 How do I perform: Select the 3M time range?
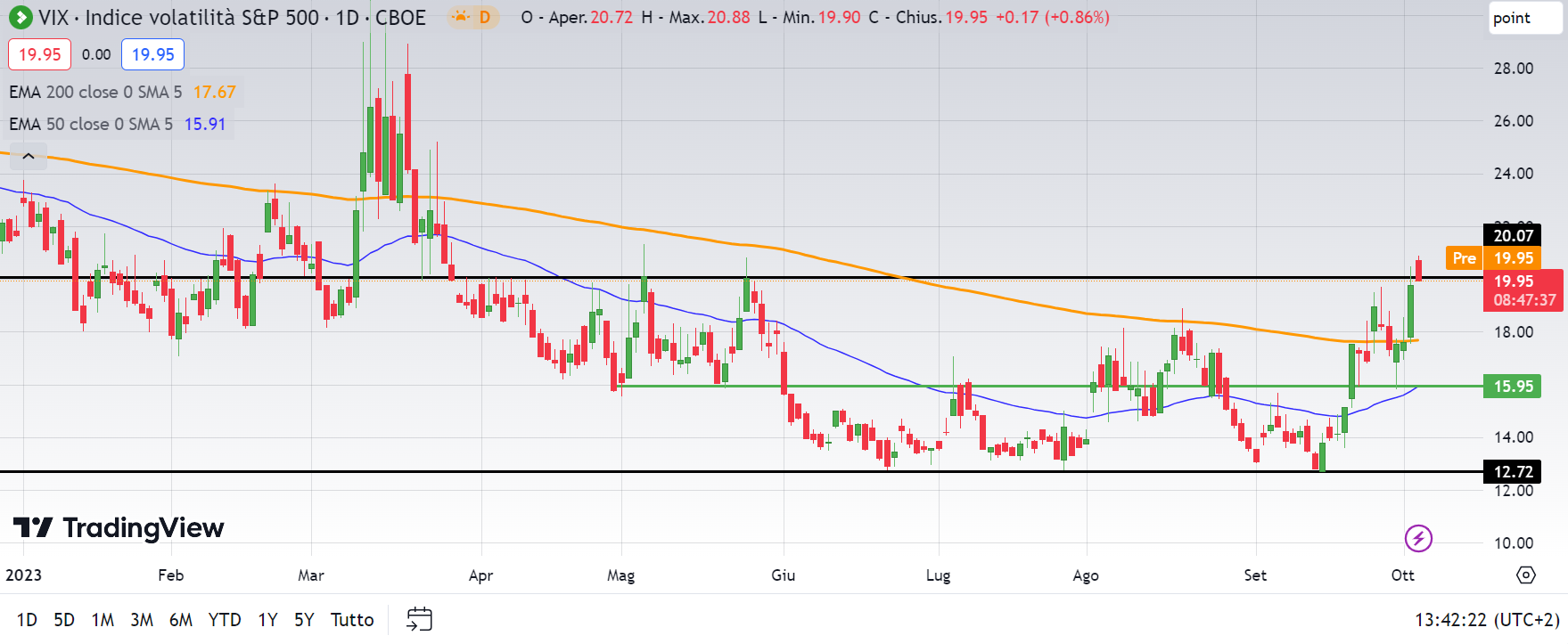point(142,620)
